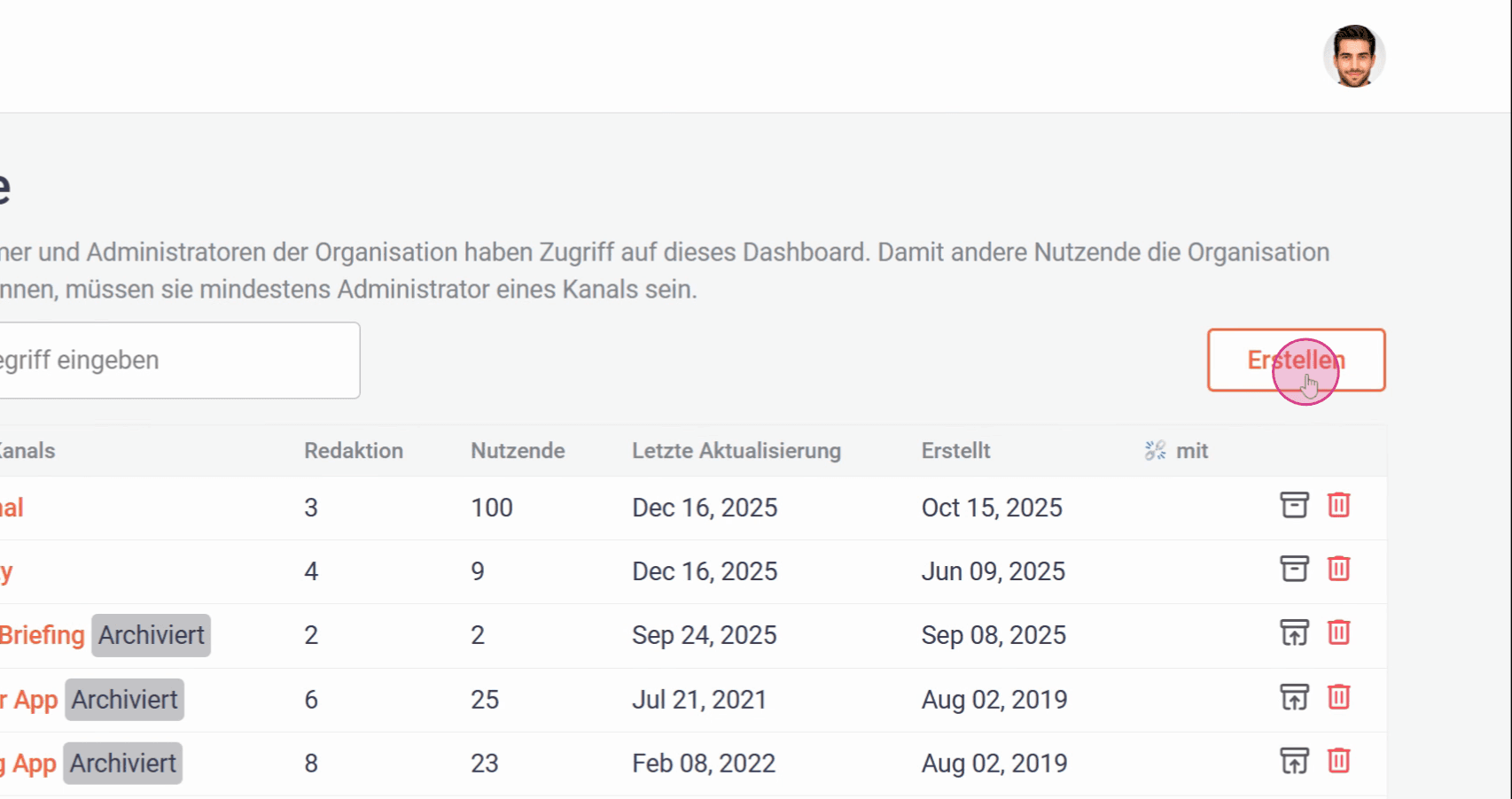This screenshot has width=1512, height=799.
Task: Unarchive the archived Briefing channel
Action: coord(1294,633)
